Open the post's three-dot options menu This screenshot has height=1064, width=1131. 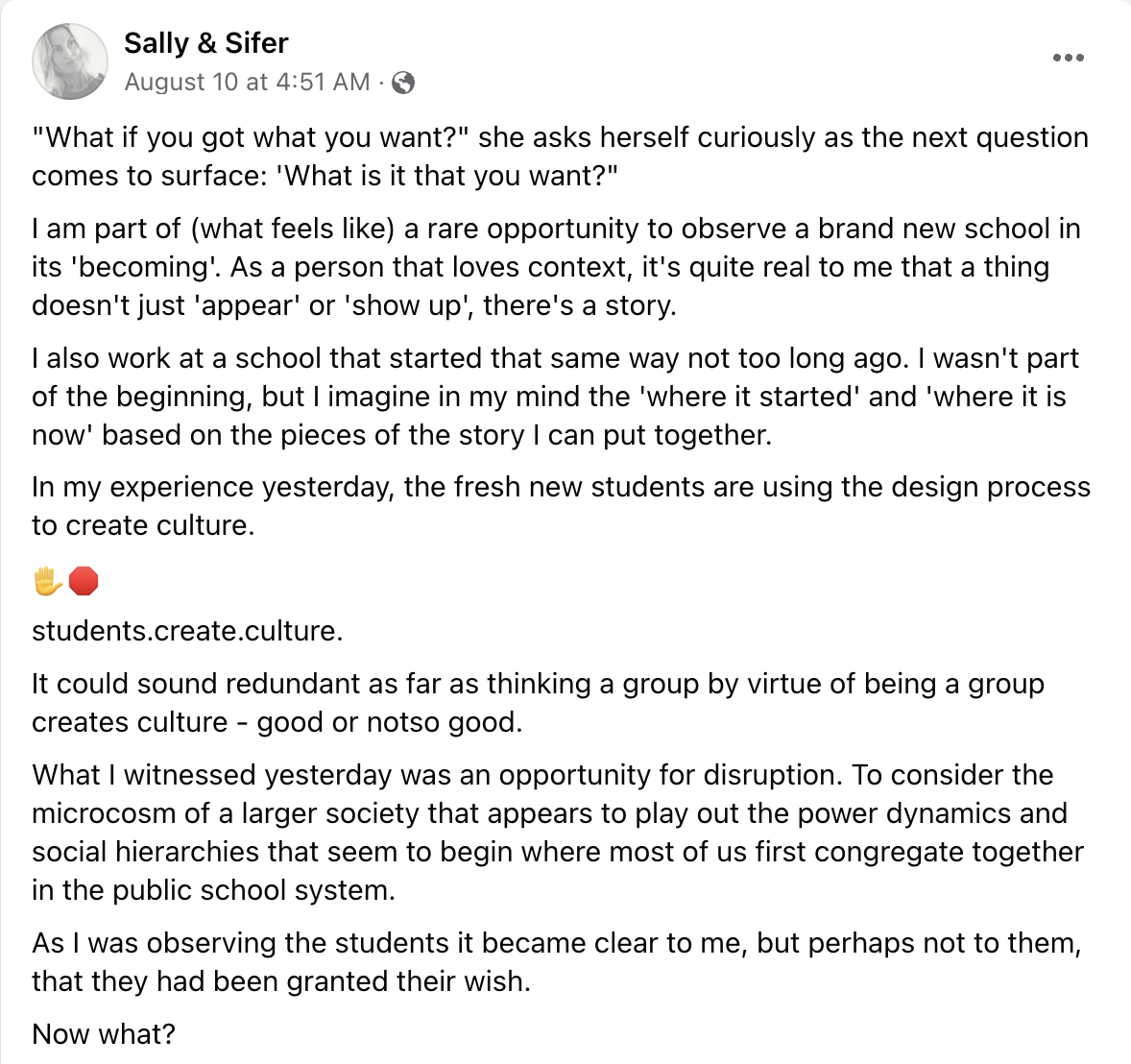click(x=1068, y=59)
